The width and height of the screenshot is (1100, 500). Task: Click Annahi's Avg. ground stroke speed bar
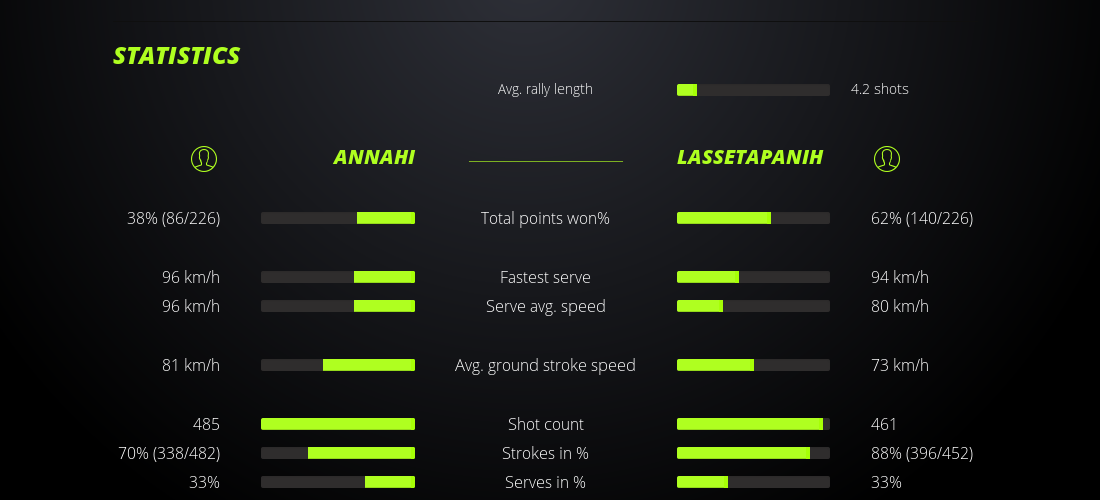pos(338,365)
